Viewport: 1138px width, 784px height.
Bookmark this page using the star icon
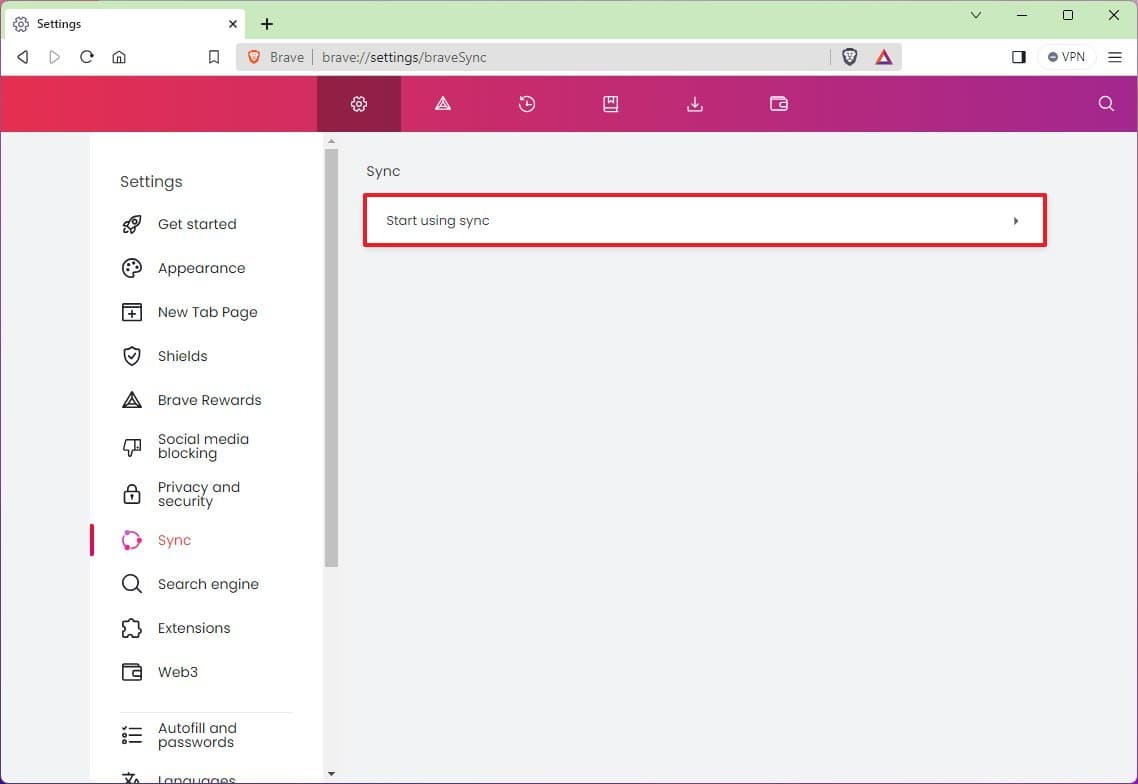[x=213, y=57]
